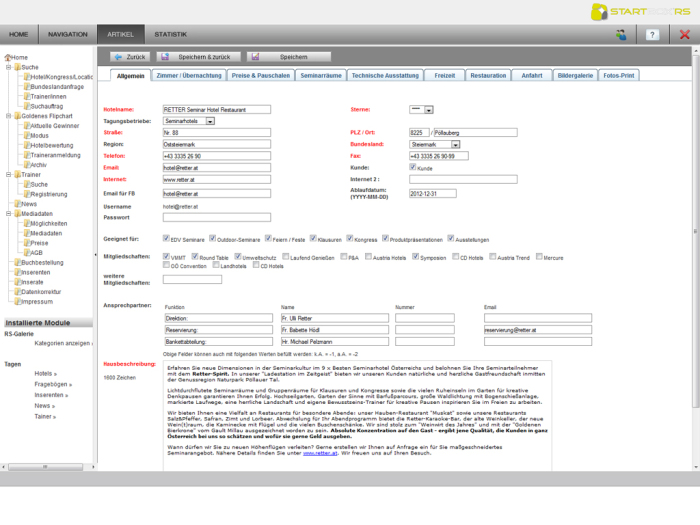This screenshot has height=525, width=700.
Task: Click the Speichern disk icon
Action: tap(255, 57)
